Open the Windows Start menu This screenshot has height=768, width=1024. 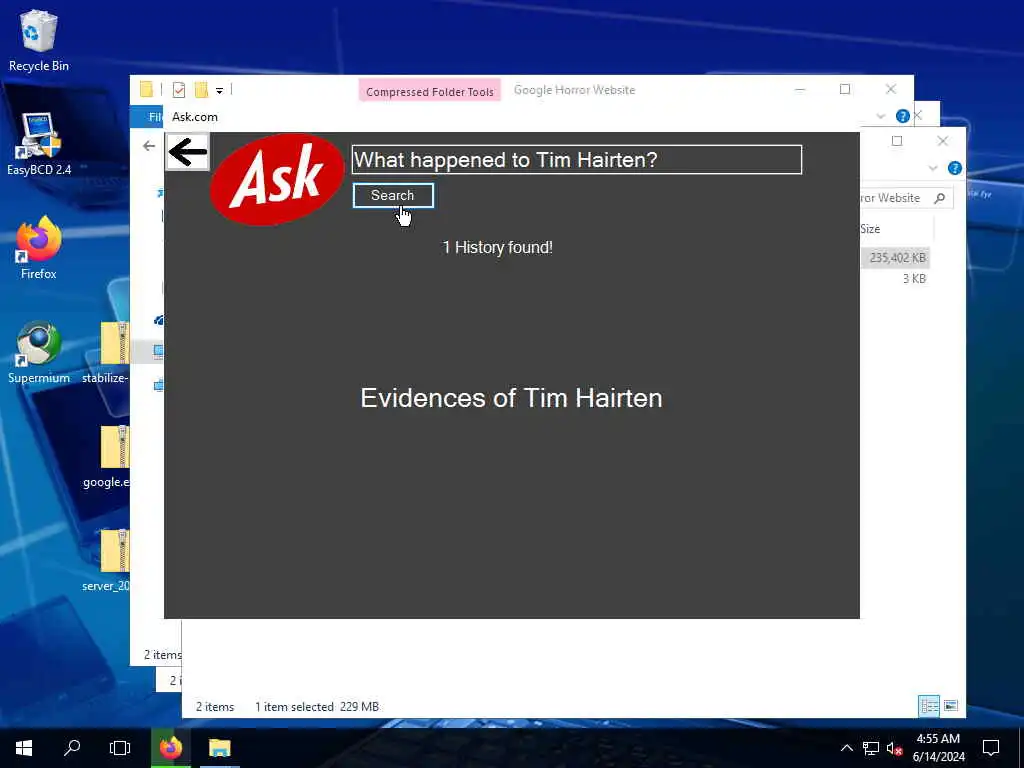24,748
